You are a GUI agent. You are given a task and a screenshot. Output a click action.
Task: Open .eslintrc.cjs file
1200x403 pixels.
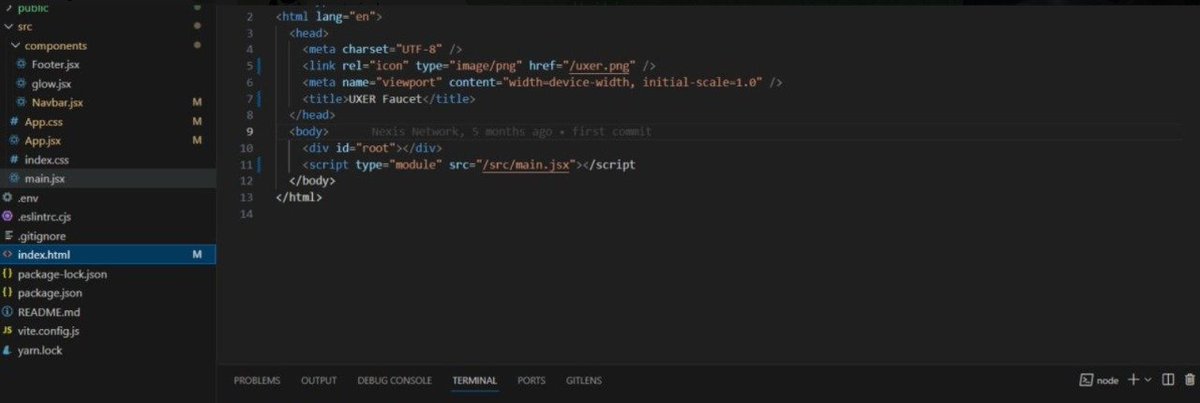coord(108,216)
